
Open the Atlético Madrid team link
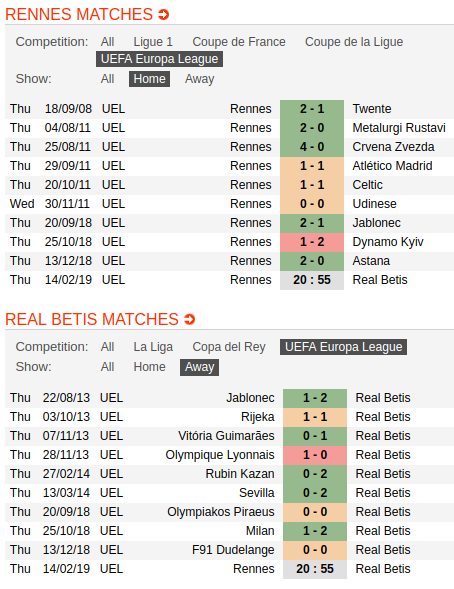(392, 166)
